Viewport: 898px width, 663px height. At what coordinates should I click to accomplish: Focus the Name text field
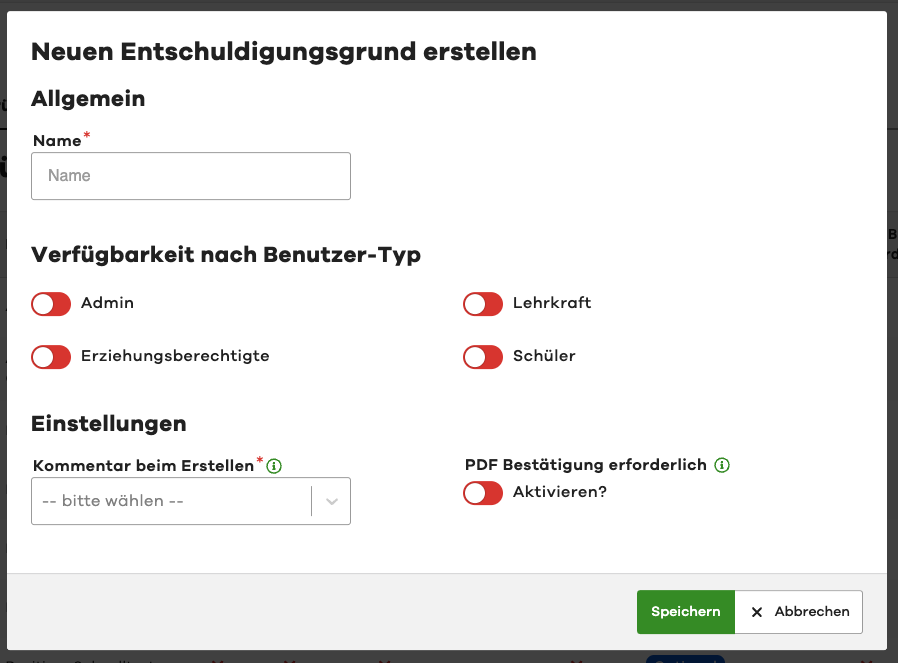[191, 176]
